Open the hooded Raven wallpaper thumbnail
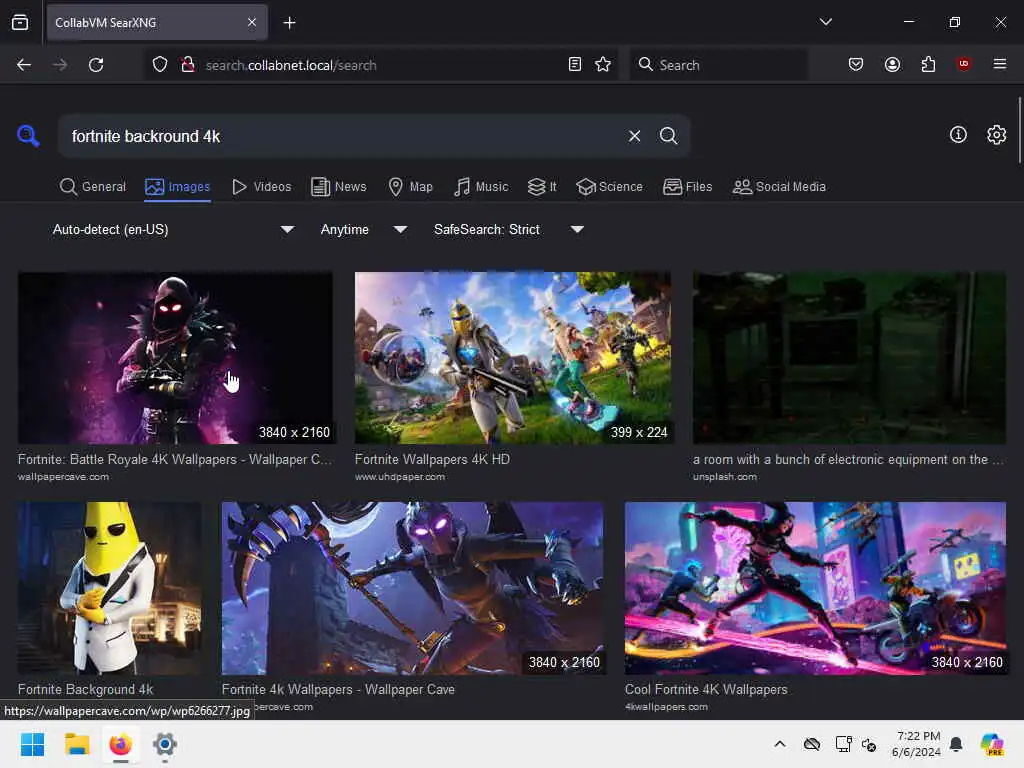Image resolution: width=1024 pixels, height=768 pixels. [x=175, y=358]
